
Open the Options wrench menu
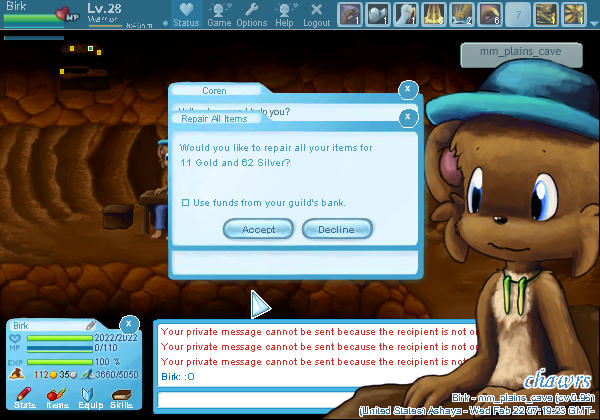(x=251, y=13)
